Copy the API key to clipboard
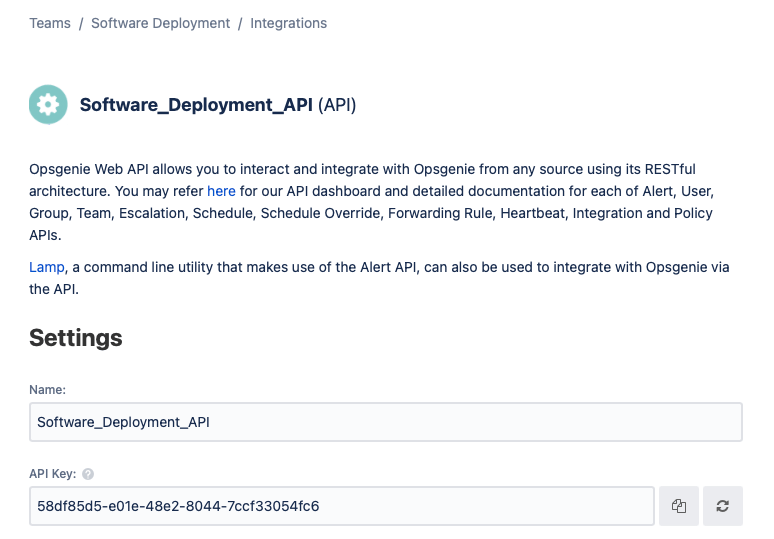Image resolution: width=774 pixels, height=539 pixels. coord(679,506)
